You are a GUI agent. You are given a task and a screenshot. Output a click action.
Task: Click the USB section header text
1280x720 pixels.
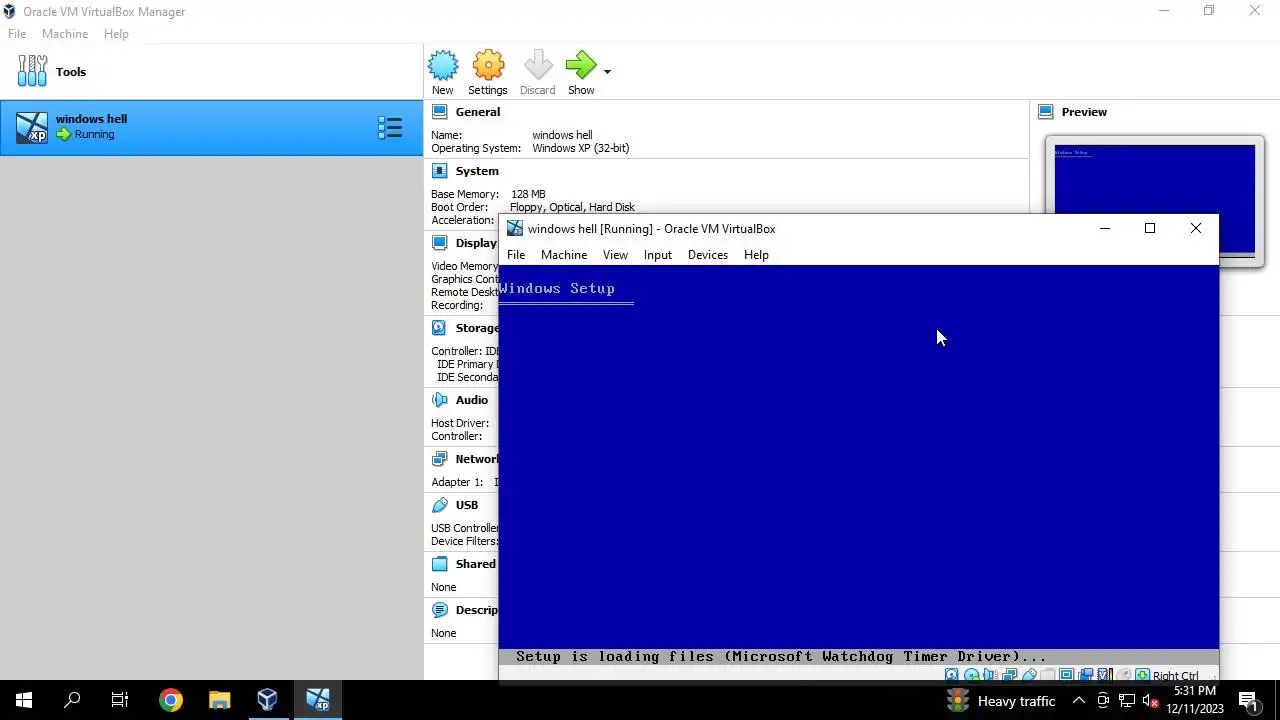pyautogui.click(x=467, y=505)
